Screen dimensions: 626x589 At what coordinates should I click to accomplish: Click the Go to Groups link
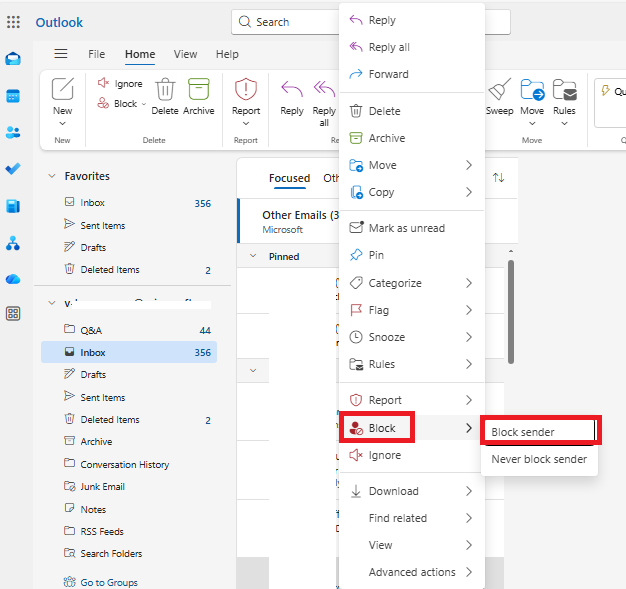pyautogui.click(x=109, y=583)
